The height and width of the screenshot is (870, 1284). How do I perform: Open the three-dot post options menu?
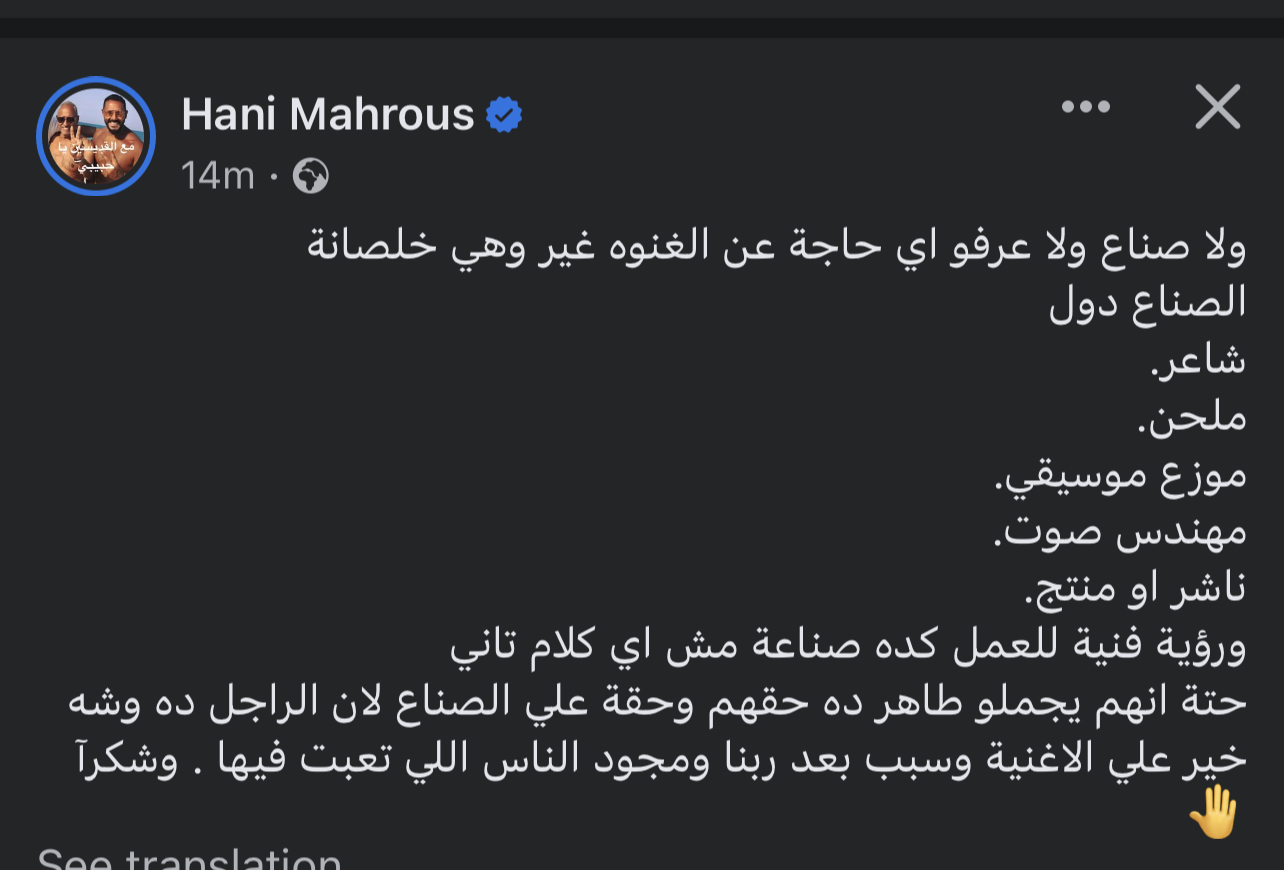(1085, 107)
